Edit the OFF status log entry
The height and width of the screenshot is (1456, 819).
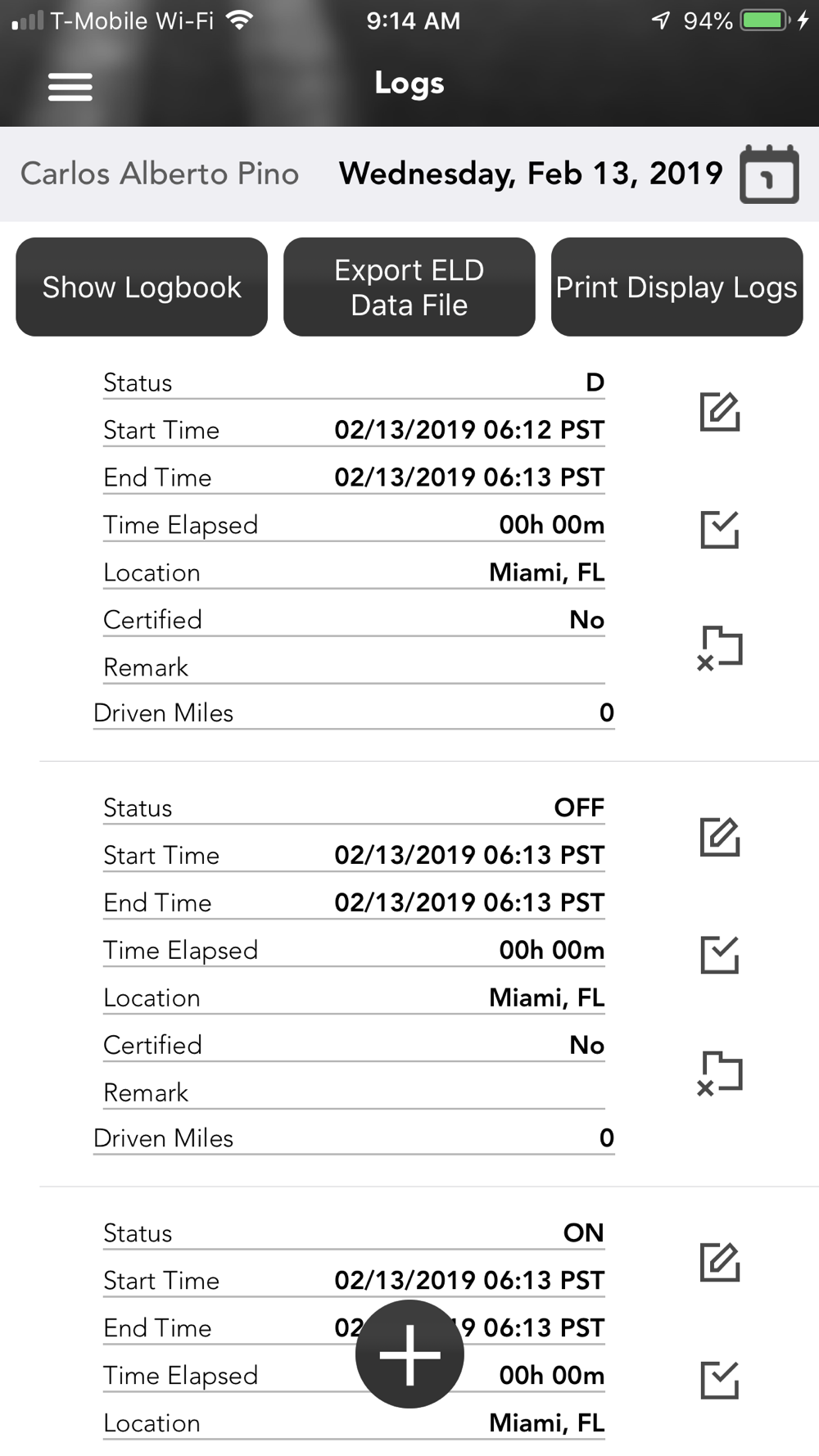pos(720,837)
